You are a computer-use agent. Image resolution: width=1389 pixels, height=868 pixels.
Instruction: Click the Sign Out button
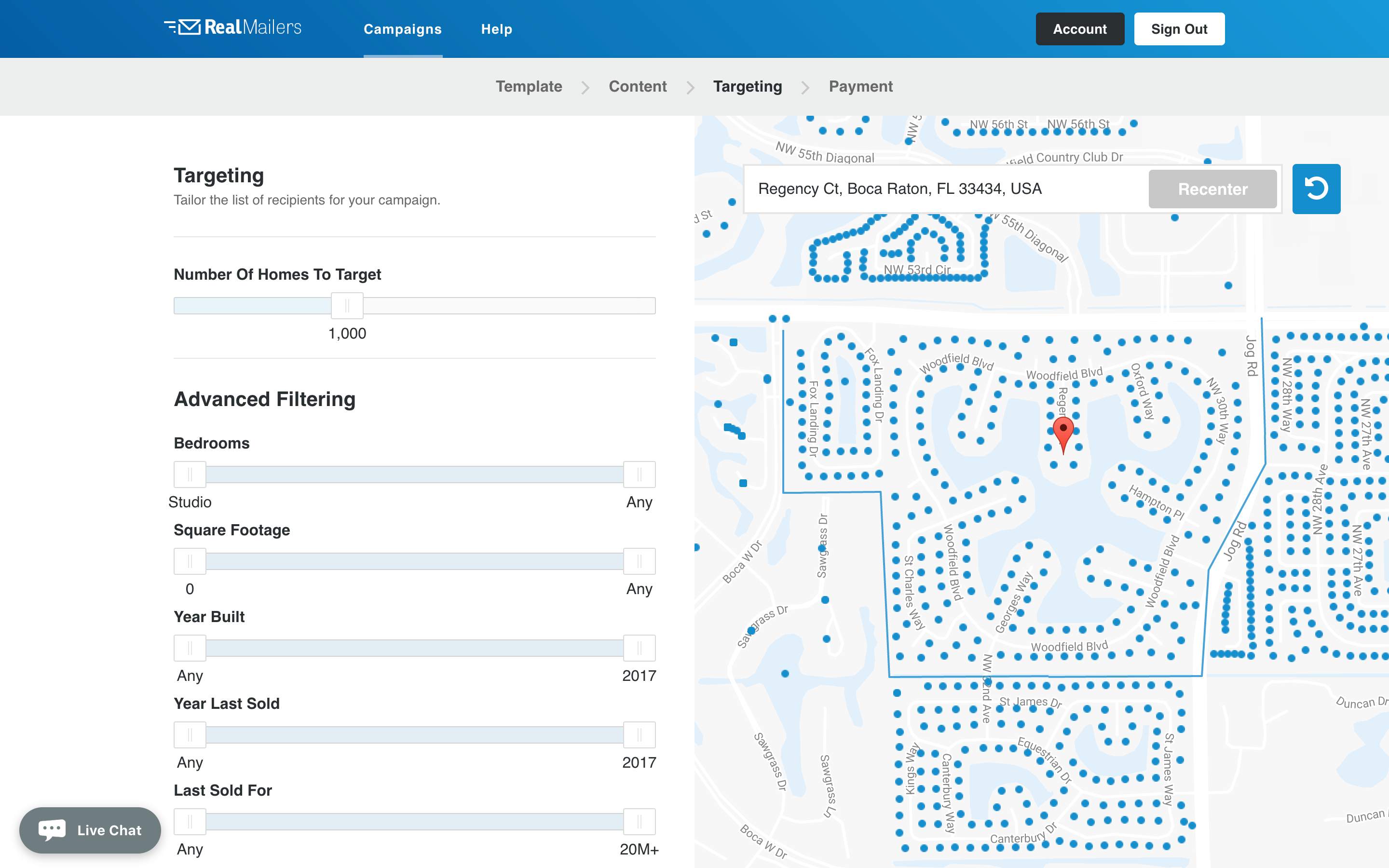point(1178,29)
